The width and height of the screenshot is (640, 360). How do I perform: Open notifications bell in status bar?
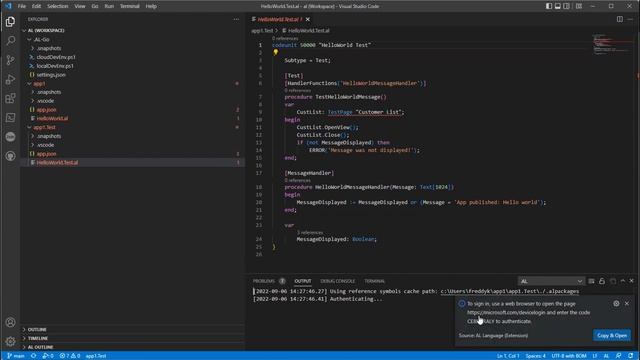tap(631, 356)
